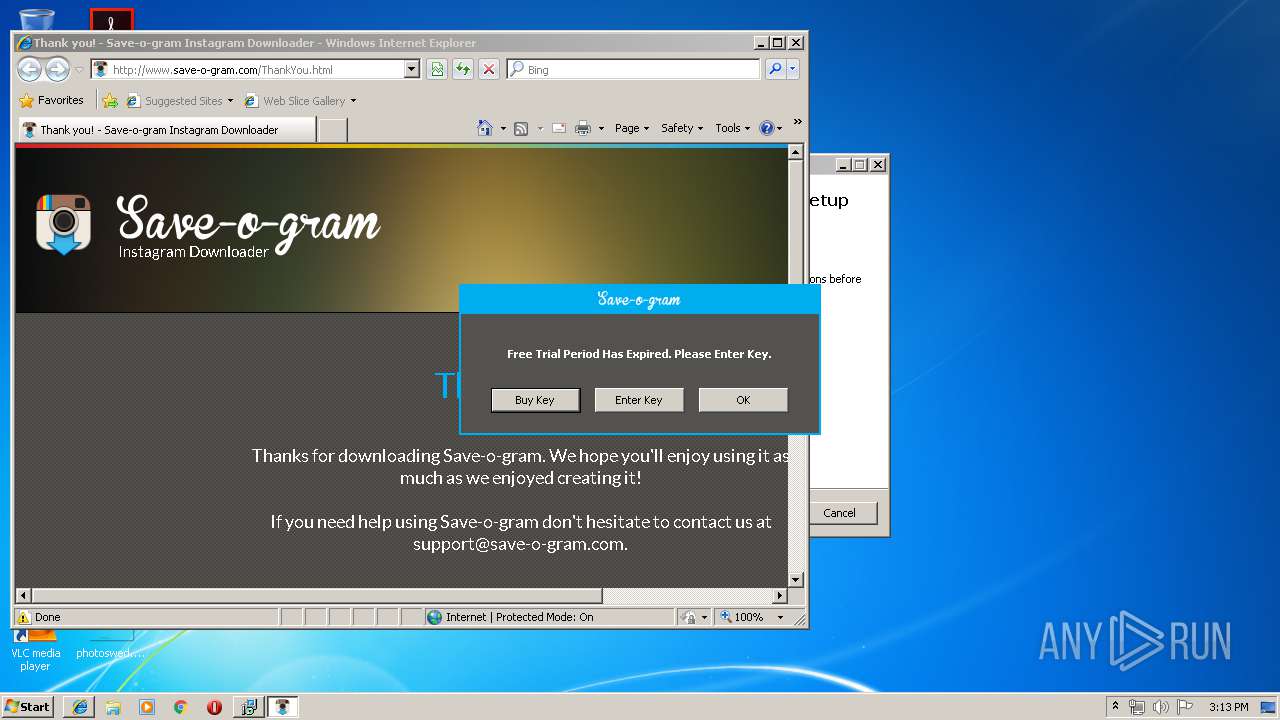Expand the address bar history dropdown
The height and width of the screenshot is (720, 1280).
(x=411, y=70)
